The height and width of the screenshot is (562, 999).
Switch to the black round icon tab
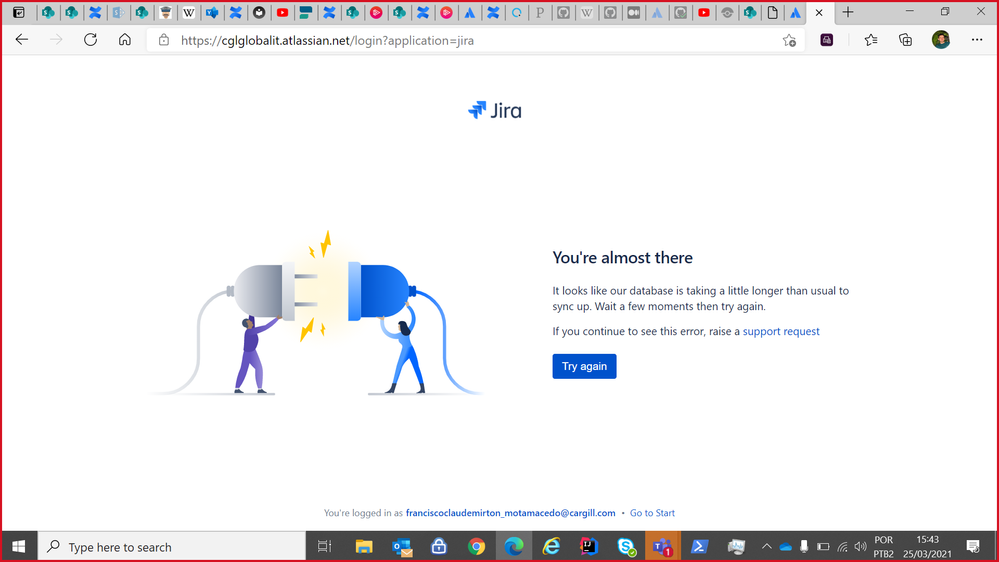pos(259,13)
